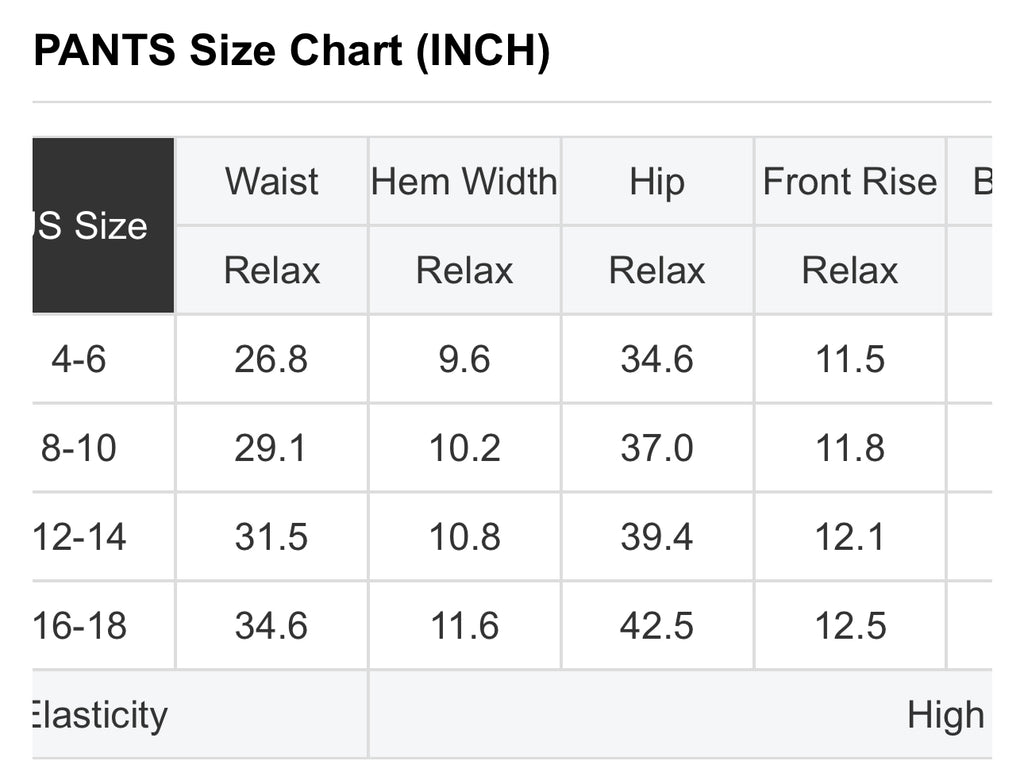Click the 8-10 size row label
This screenshot has width=1024, height=780.
coord(79,448)
